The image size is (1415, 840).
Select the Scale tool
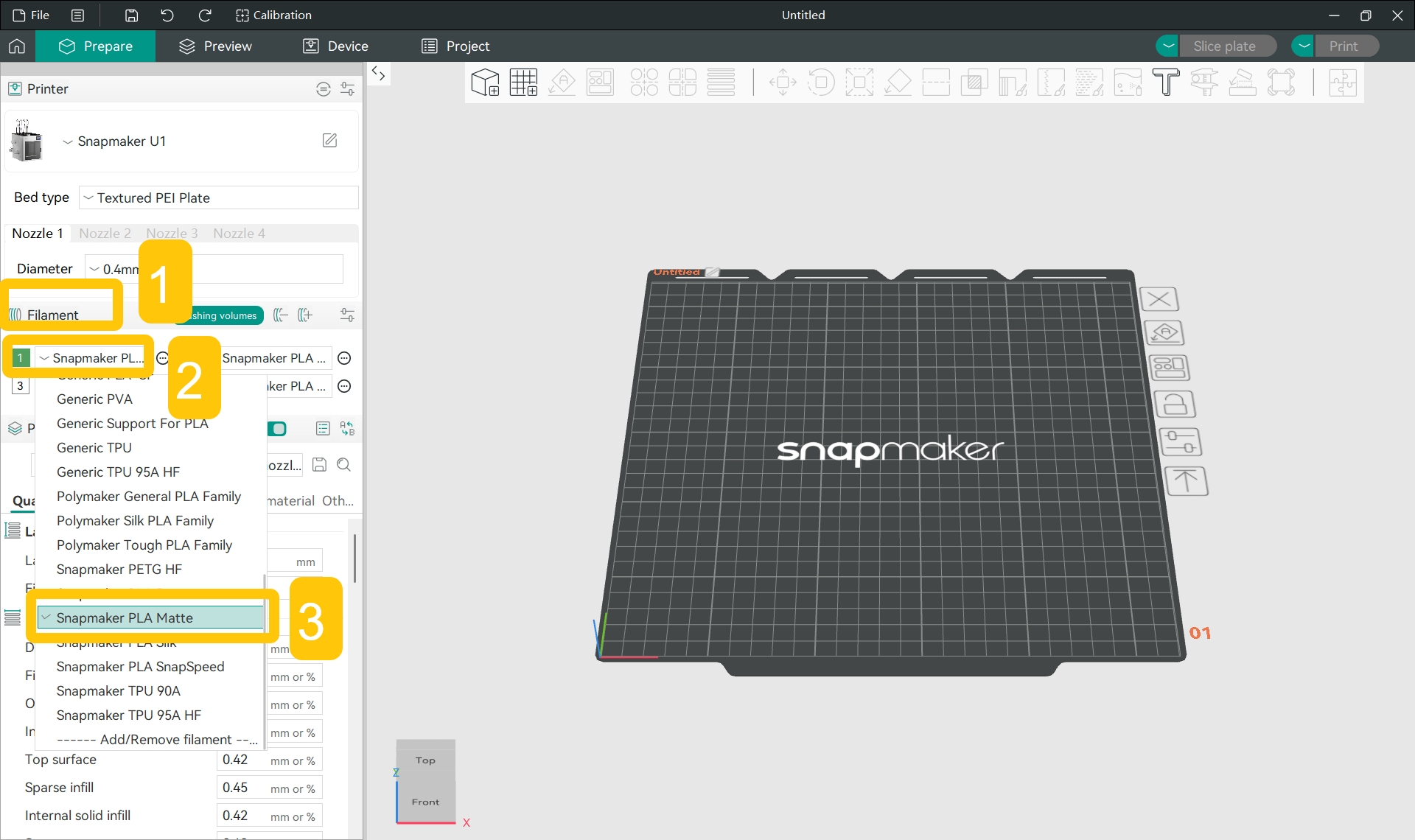click(859, 83)
